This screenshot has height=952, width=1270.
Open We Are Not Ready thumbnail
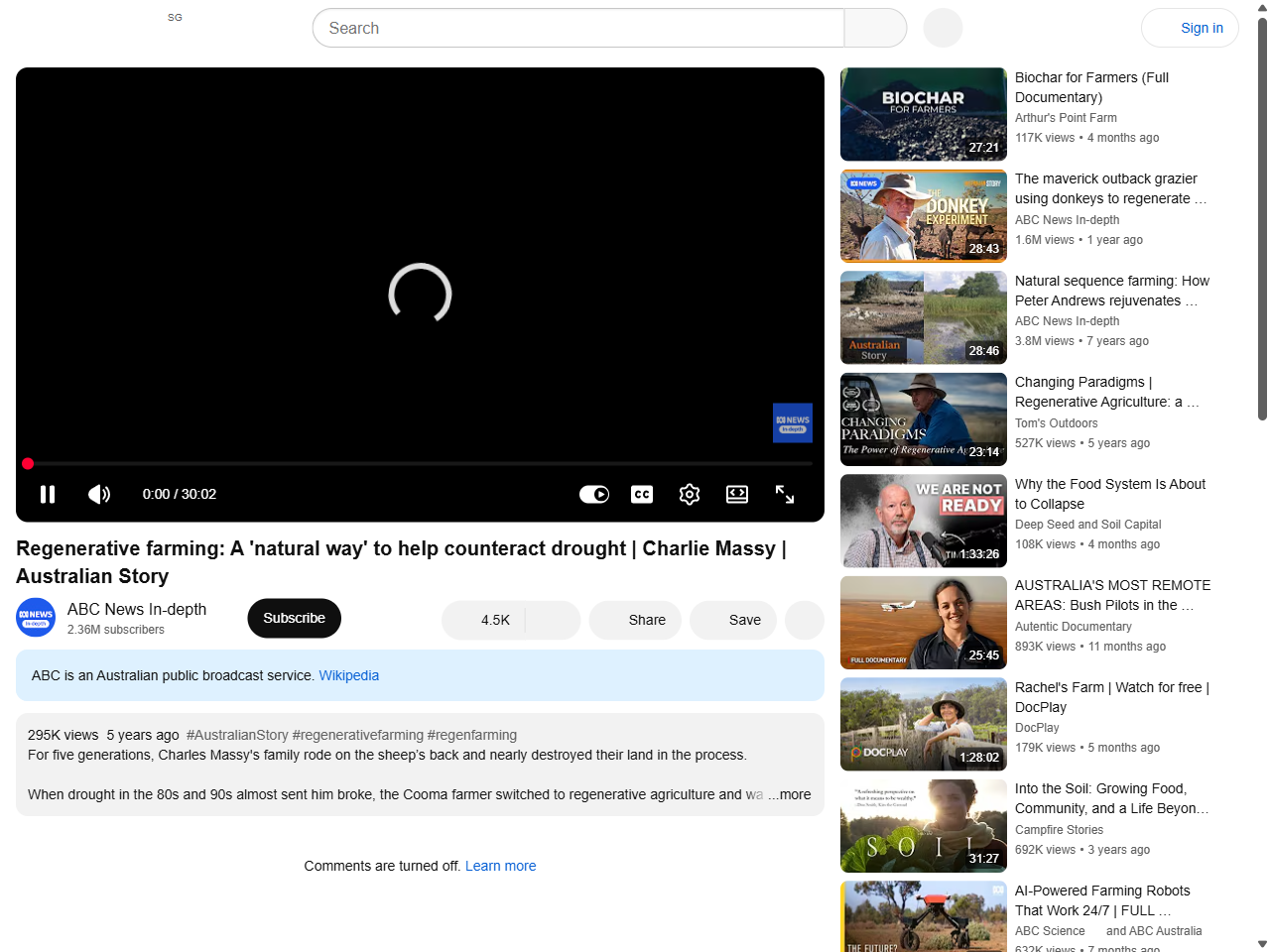924,521
